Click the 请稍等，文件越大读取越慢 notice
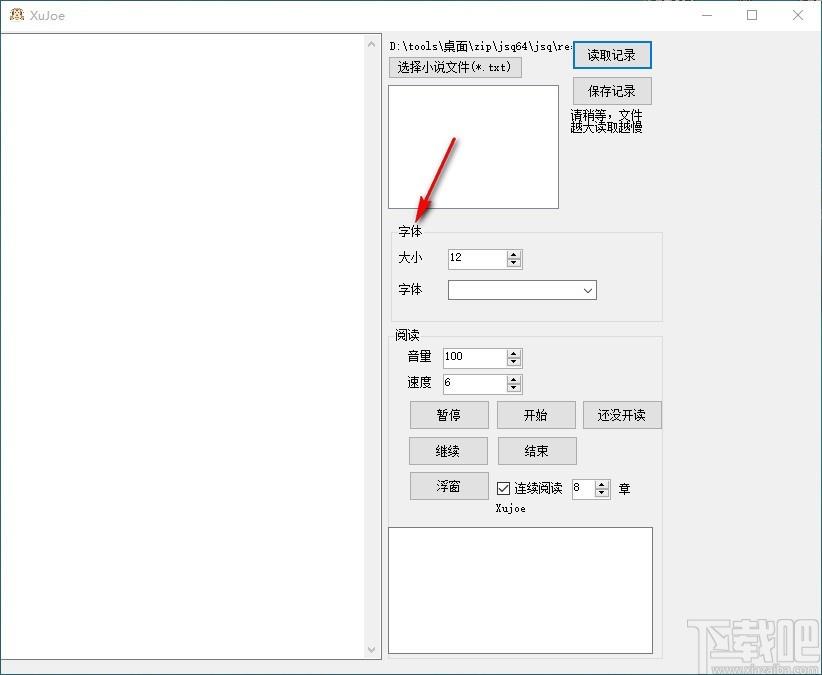Image resolution: width=822 pixels, height=675 pixels. click(x=607, y=121)
